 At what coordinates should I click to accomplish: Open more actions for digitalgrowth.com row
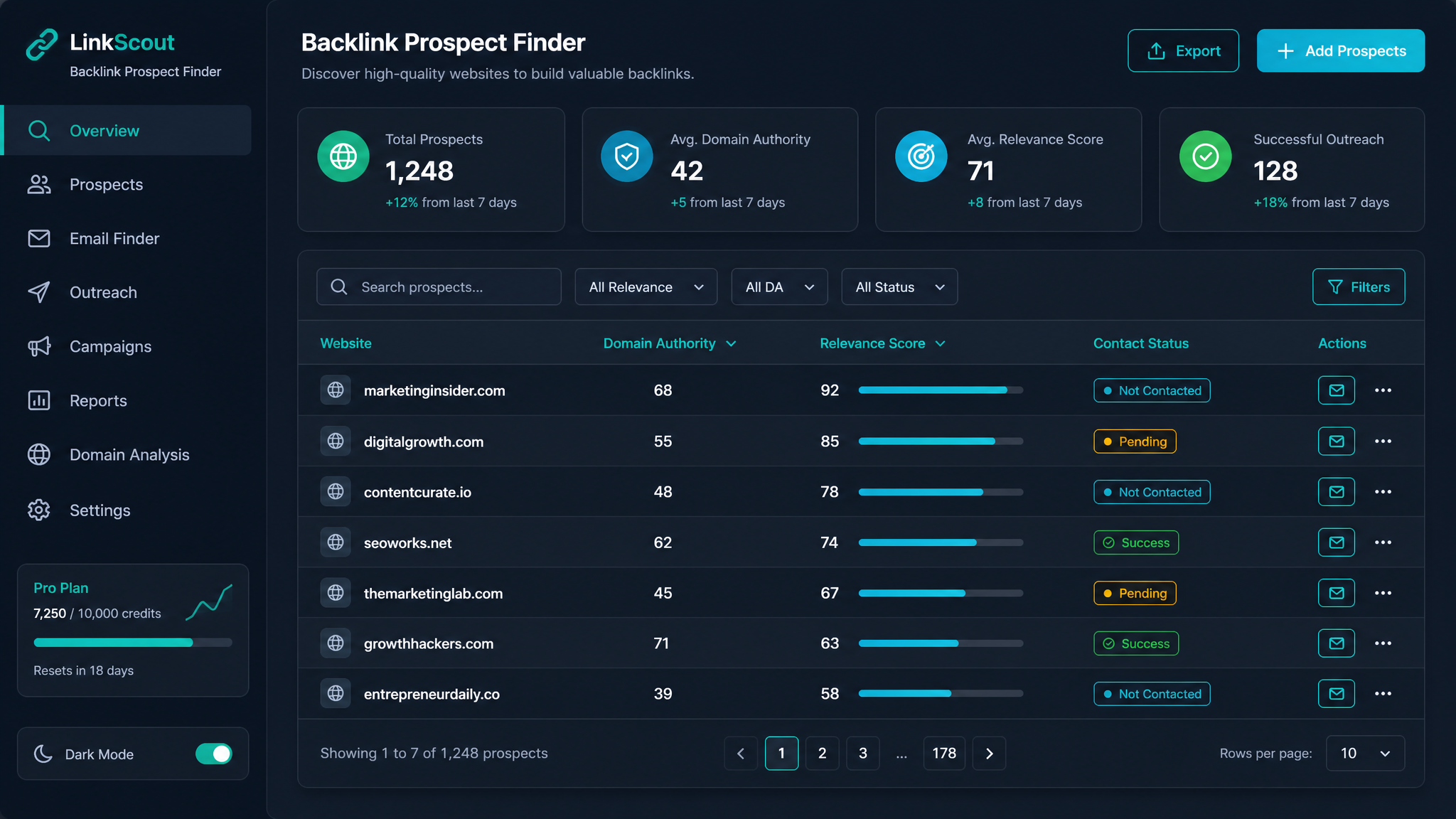[1383, 441]
